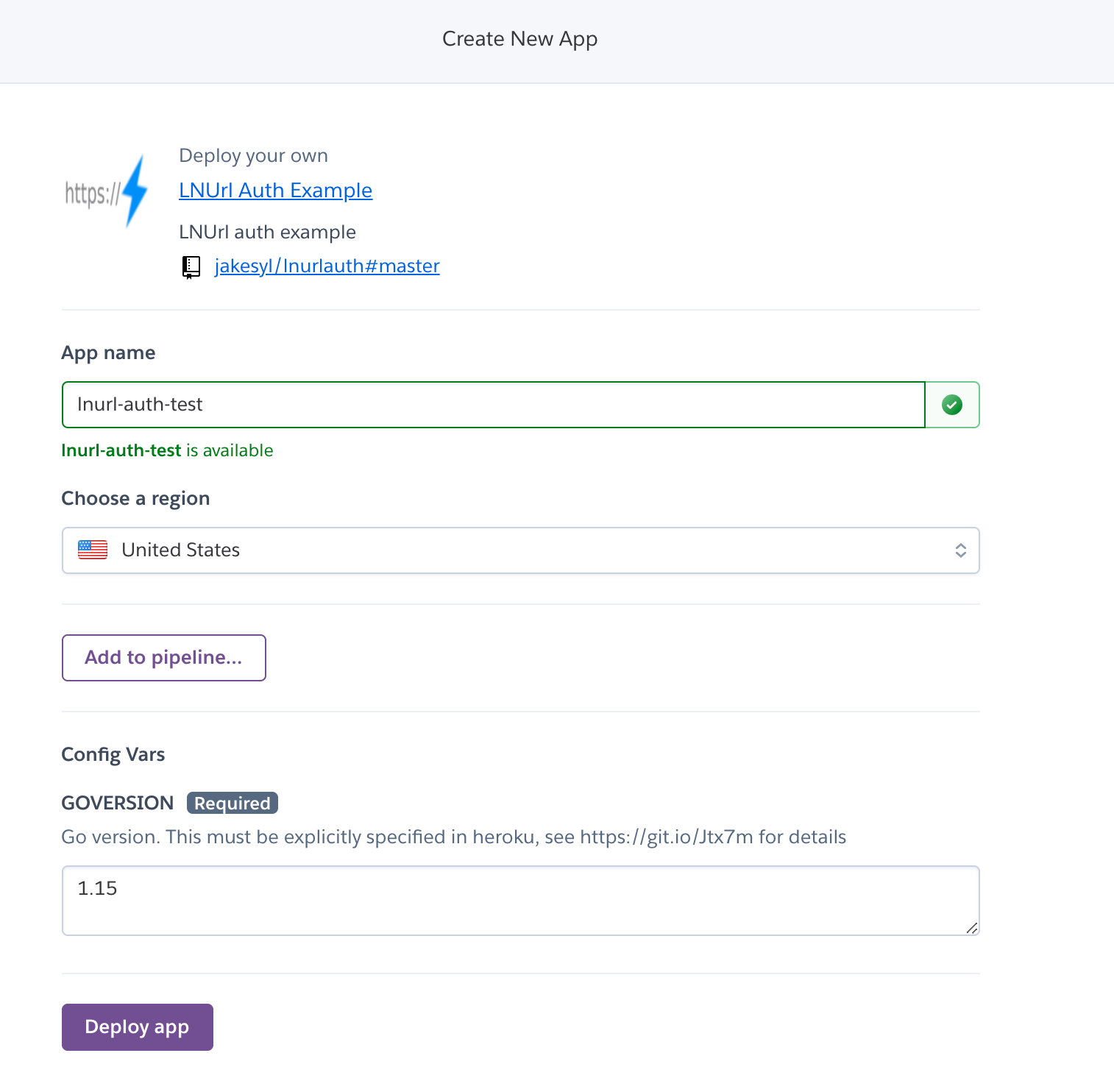1114x1092 pixels.
Task: Click the Deploy app button
Action: pos(138,1027)
